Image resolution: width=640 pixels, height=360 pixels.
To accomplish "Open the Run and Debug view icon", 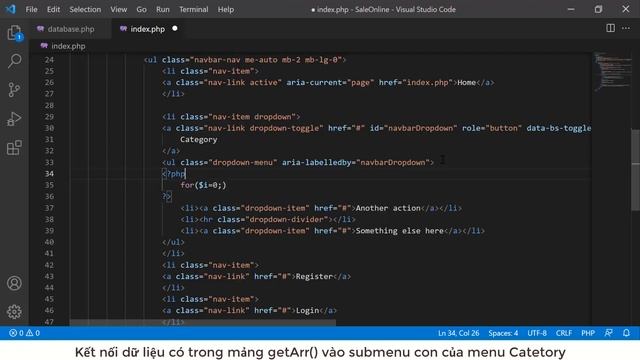I will click(14, 119).
